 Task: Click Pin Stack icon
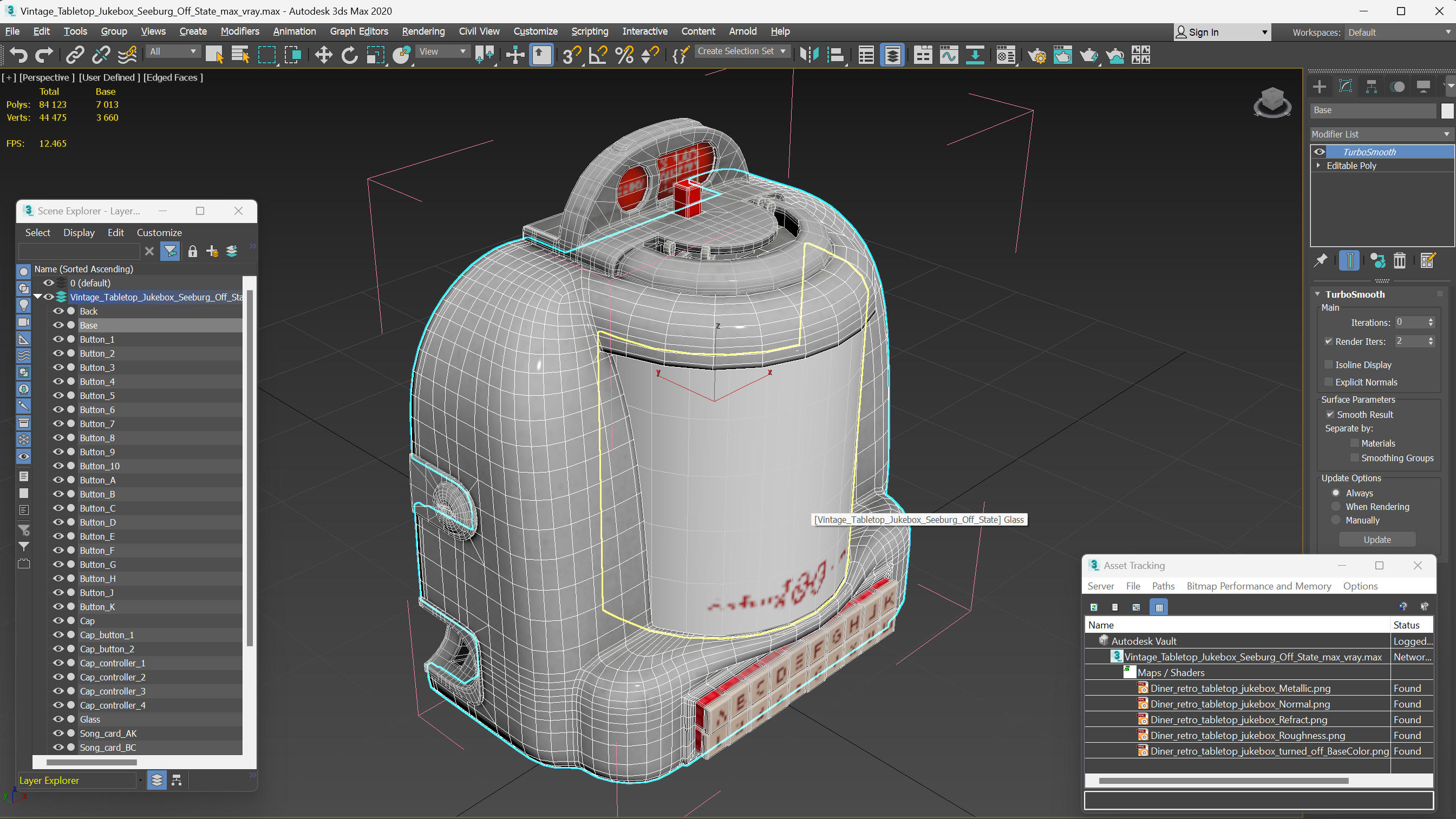click(x=1320, y=260)
